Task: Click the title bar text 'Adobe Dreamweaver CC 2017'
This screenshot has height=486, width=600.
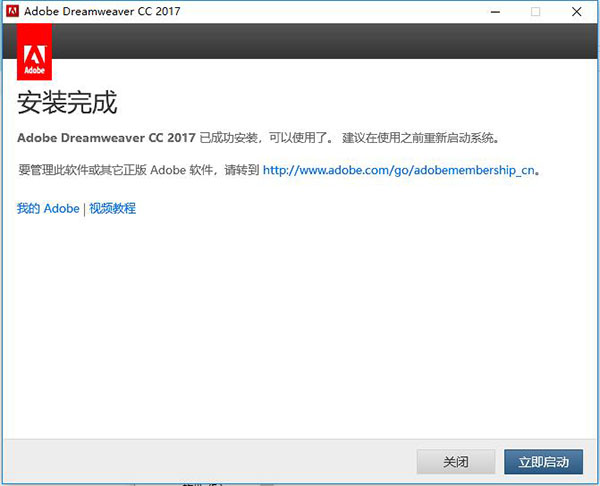Action: click(x=102, y=11)
